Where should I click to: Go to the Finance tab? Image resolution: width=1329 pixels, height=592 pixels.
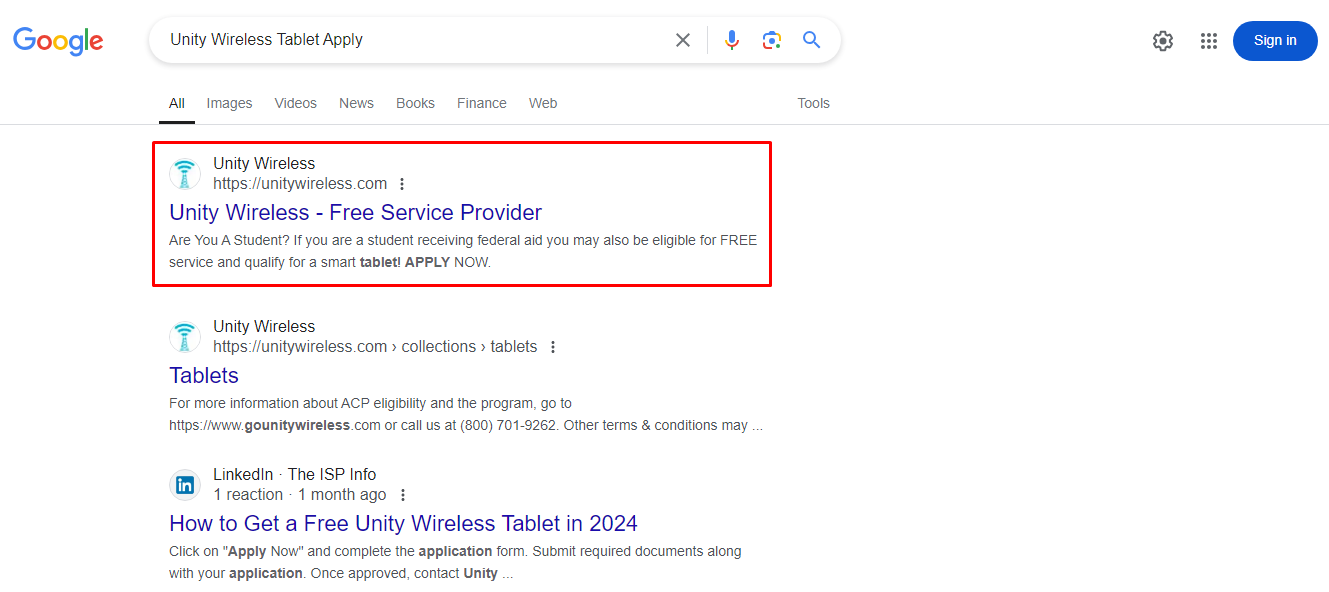[481, 103]
